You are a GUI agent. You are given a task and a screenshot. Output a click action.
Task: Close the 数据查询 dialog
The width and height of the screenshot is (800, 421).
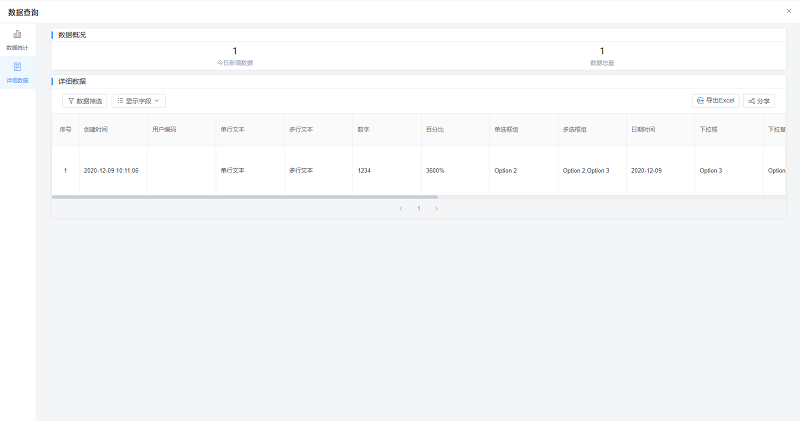[x=789, y=10]
